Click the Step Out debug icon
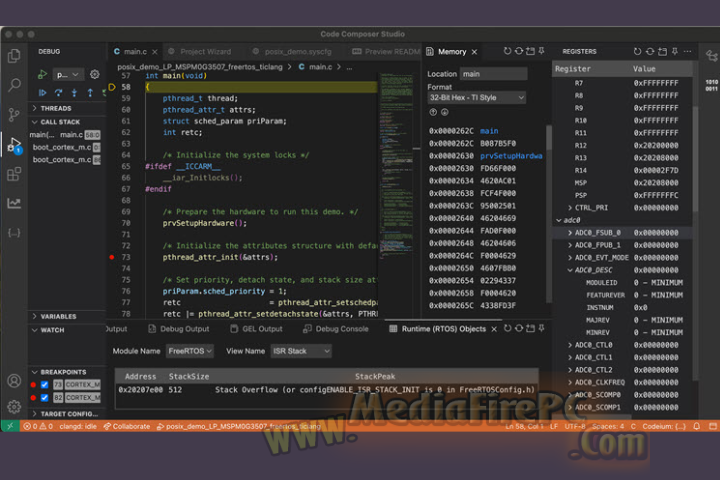This screenshot has height=480, width=720. click(x=90, y=93)
